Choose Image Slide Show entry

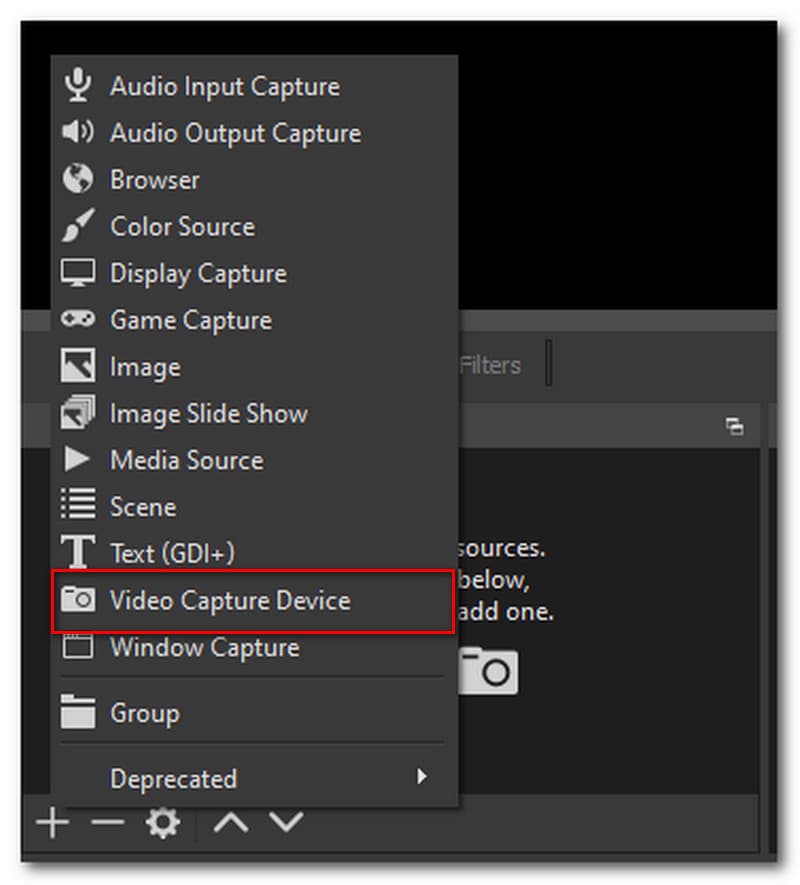coord(254,413)
